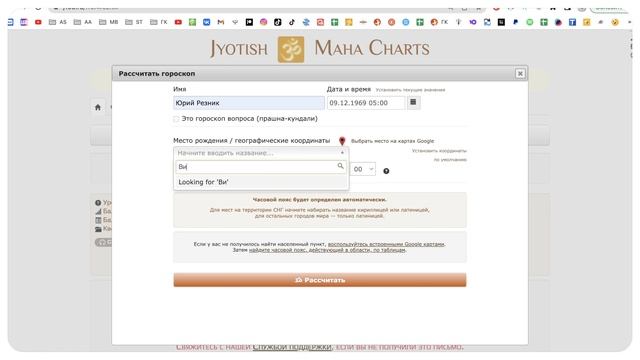The width and height of the screenshot is (640, 360).
Task: Open the time zone tables link
Action: [x=327, y=250]
